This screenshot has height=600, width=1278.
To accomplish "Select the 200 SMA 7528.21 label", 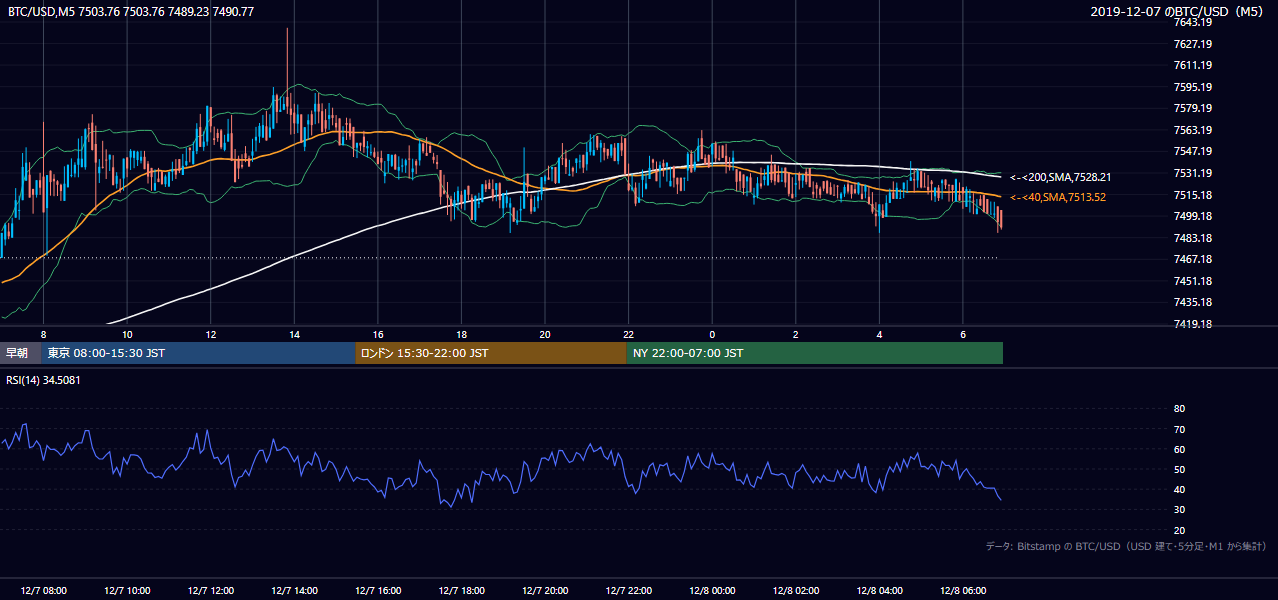I will point(1061,177).
